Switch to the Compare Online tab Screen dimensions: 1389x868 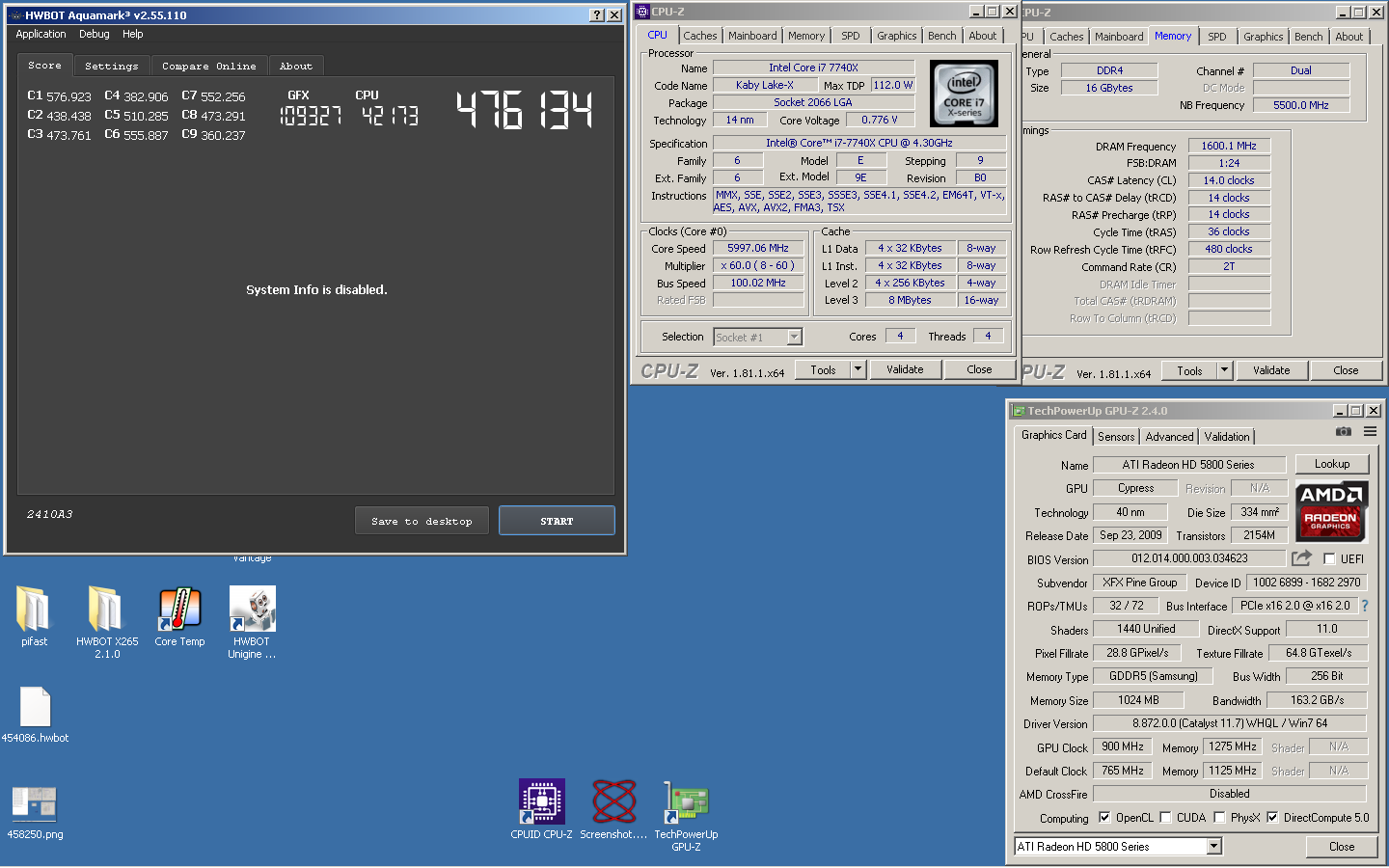pos(209,66)
